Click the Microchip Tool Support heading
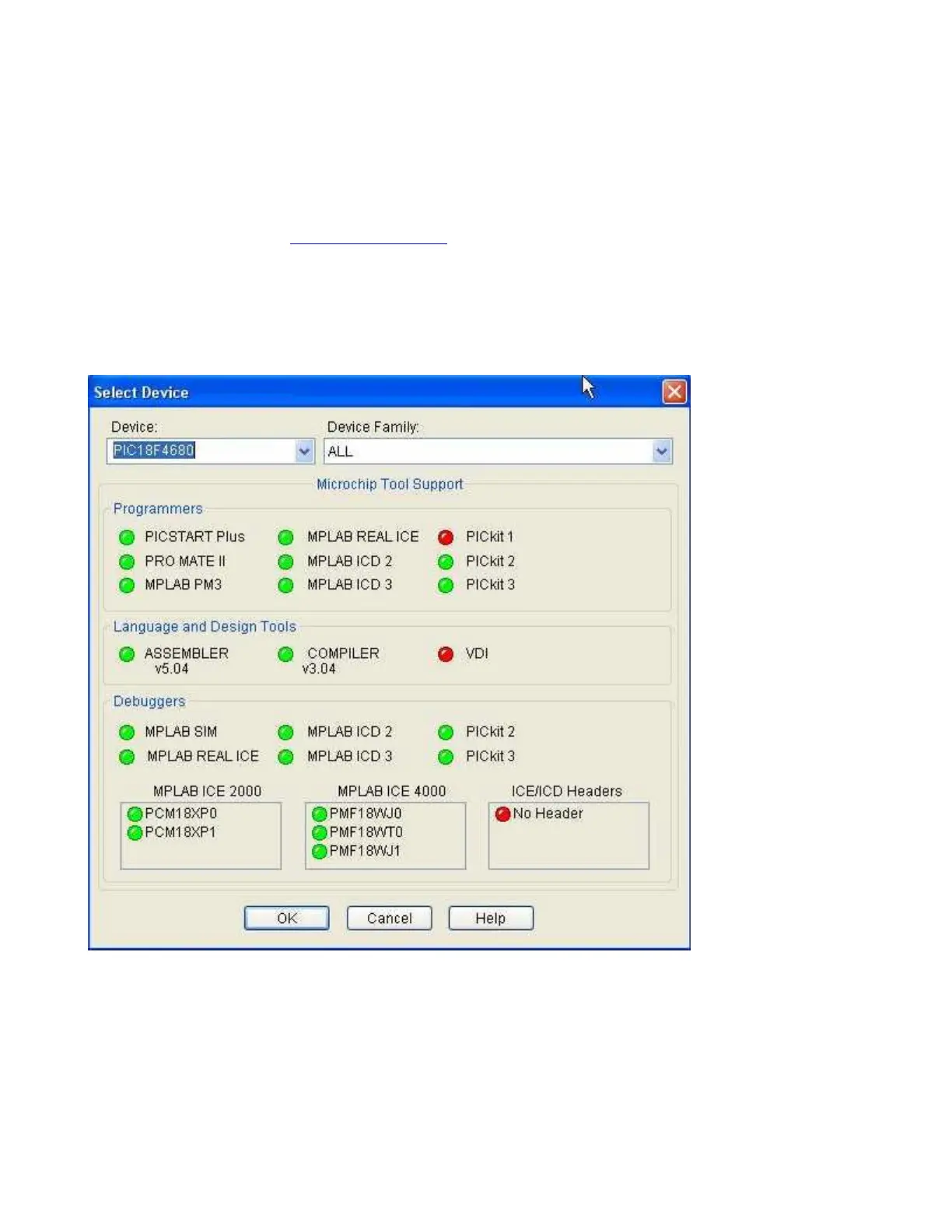Viewport: 952px width, 1232px height. click(390, 485)
